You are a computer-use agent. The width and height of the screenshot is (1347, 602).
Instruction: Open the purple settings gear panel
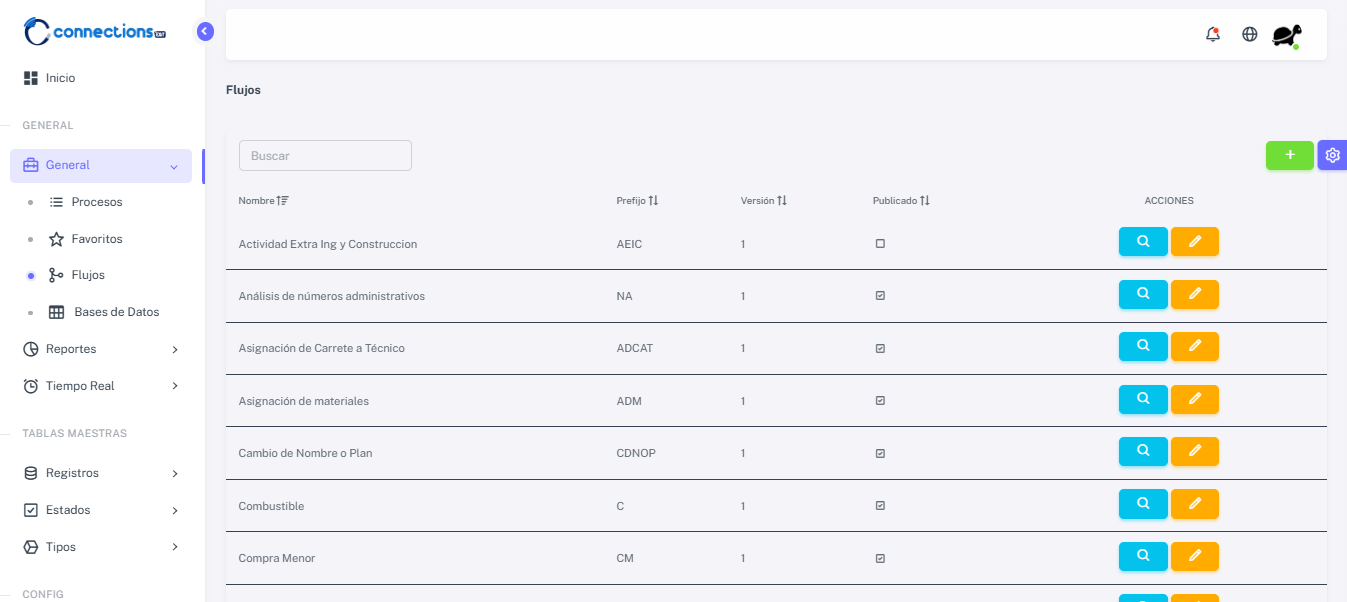coord(1332,155)
